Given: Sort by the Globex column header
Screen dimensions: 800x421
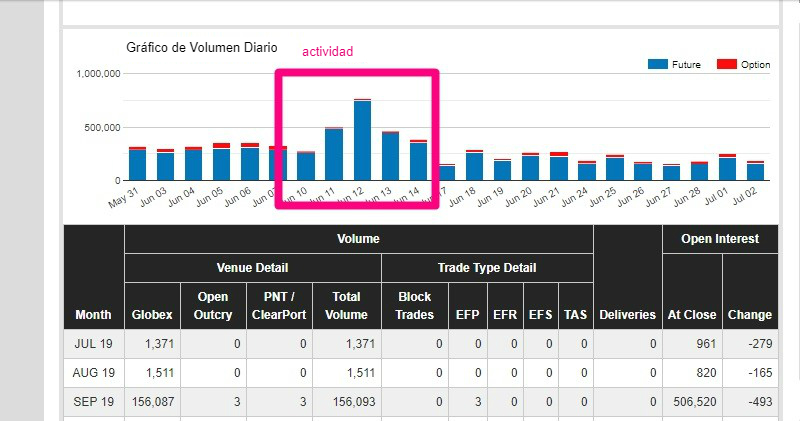Looking at the screenshot, I should pos(152,314).
